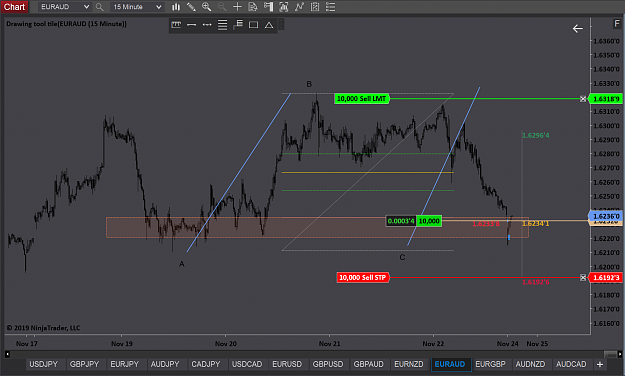Viewport: 625px width, 376px height.
Task: Select the active EURAUD tab
Action: [450, 364]
